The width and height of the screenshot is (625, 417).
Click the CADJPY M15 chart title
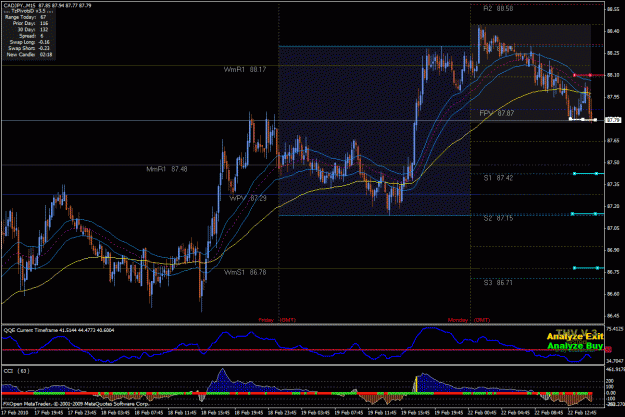[x=47, y=6]
